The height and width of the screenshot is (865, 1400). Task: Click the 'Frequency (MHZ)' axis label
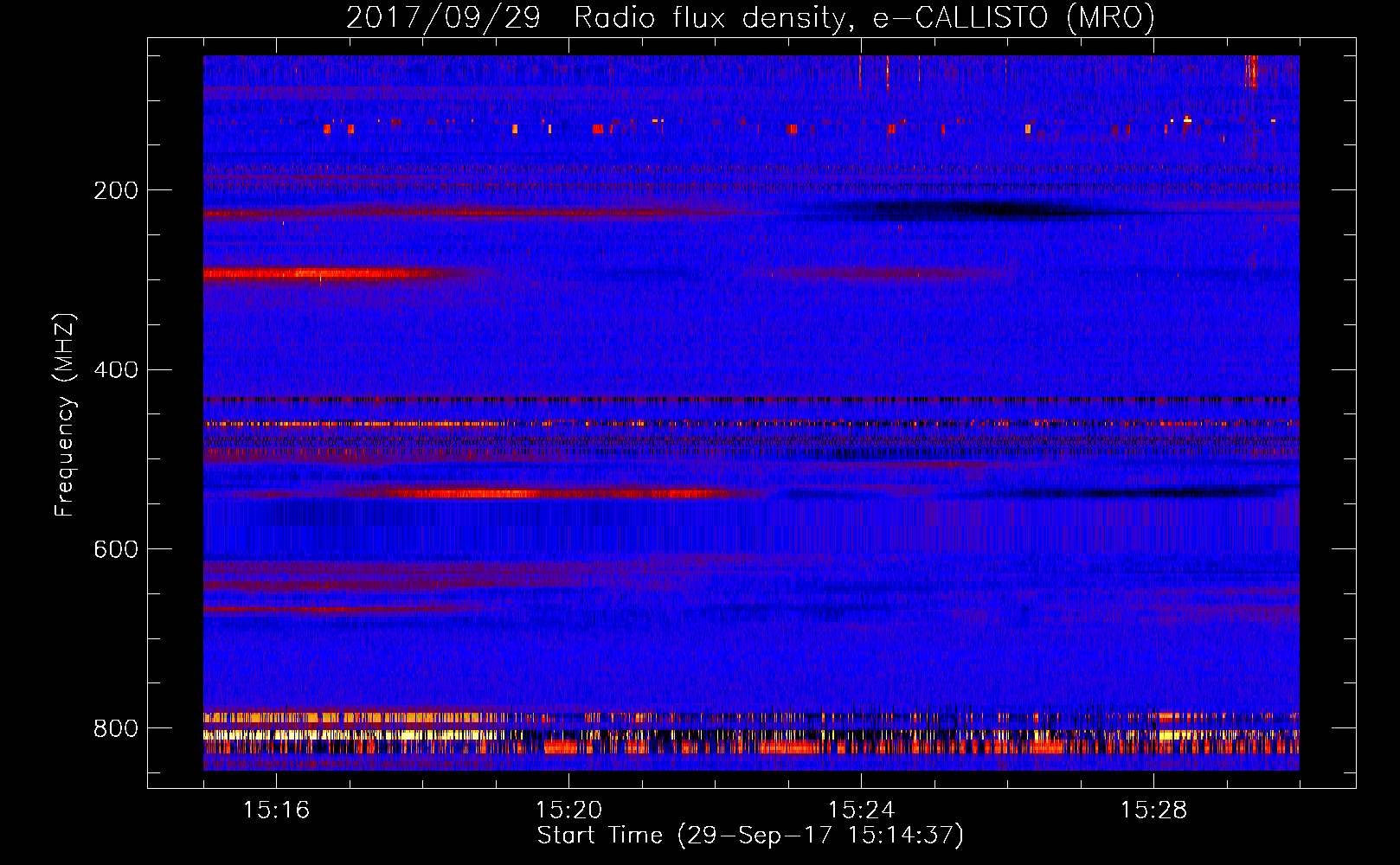(x=65, y=414)
